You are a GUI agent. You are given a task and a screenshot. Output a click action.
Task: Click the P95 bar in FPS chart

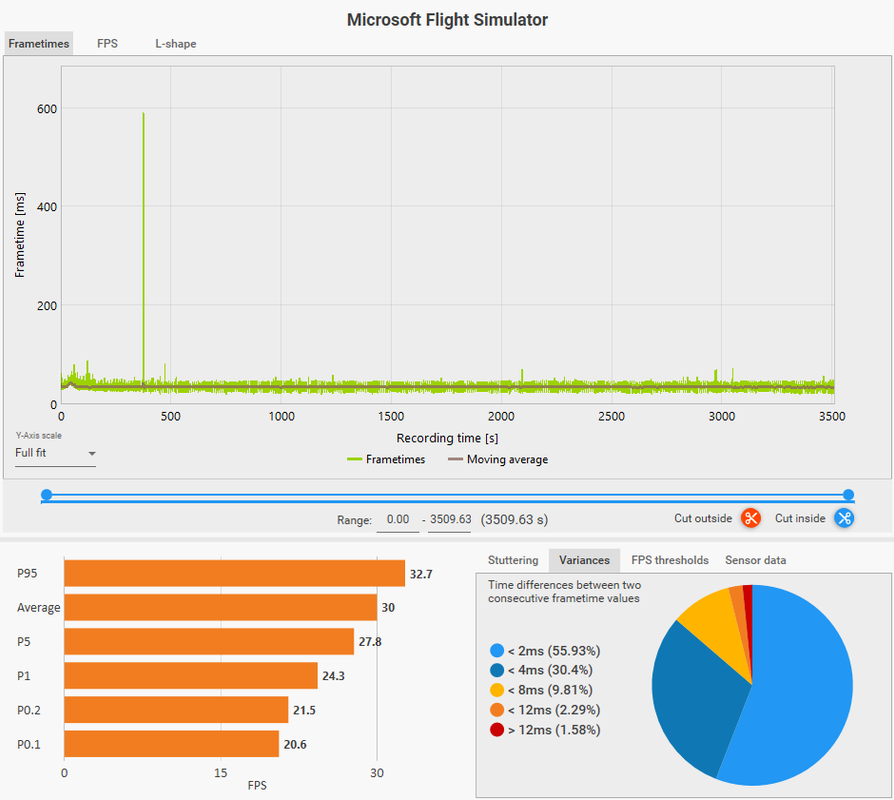point(234,573)
